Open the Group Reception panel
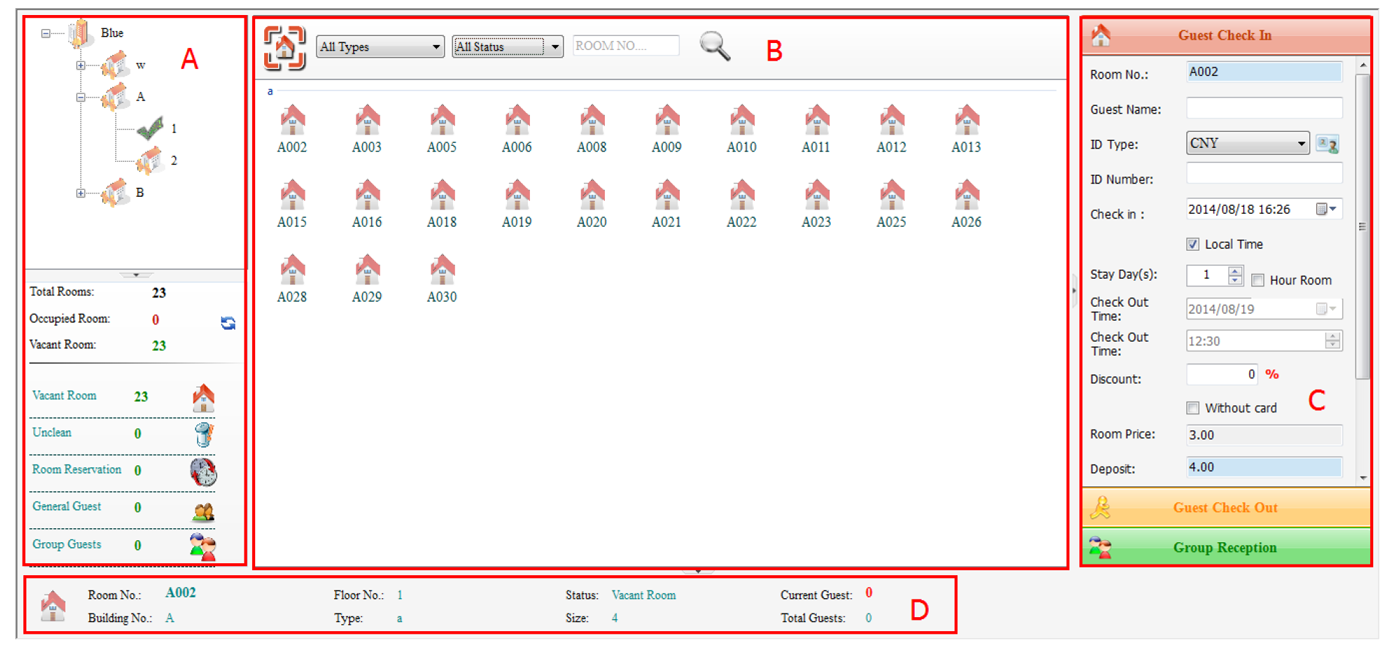 tap(1225, 547)
